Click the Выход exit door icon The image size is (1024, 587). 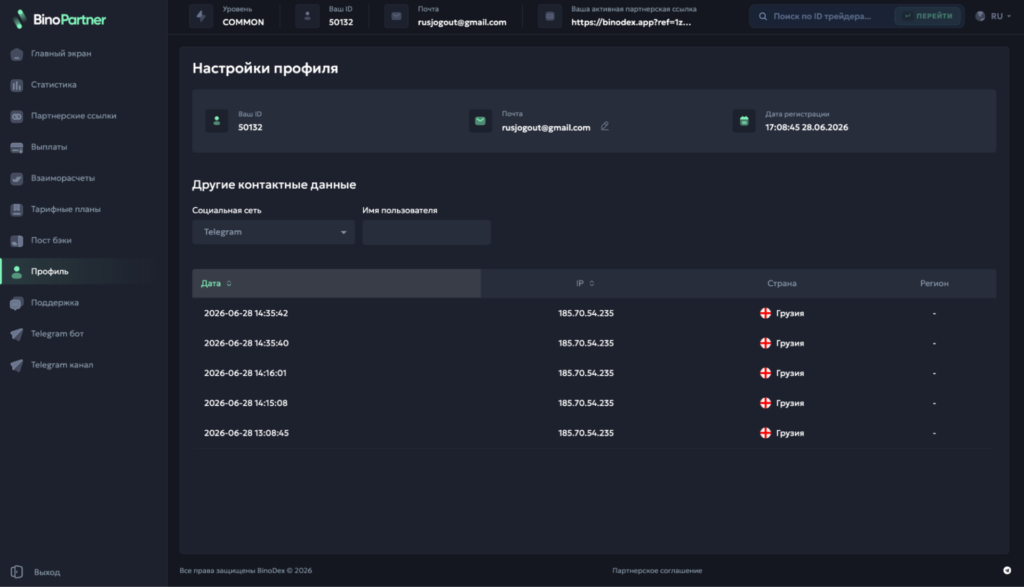[x=17, y=572]
